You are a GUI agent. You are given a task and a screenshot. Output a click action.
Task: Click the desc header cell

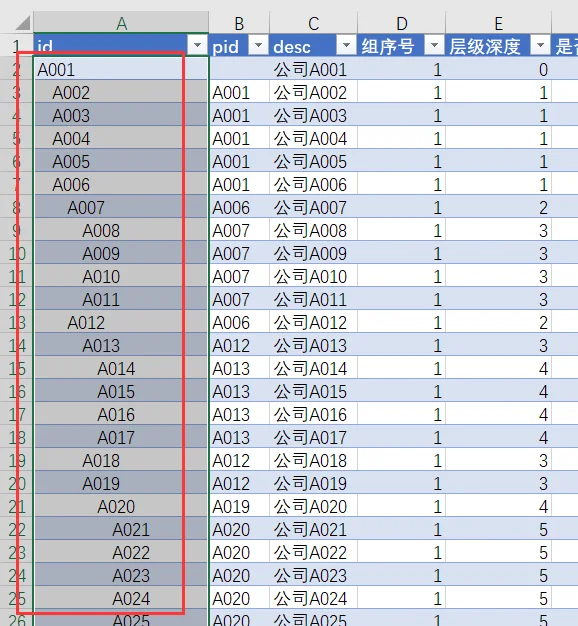(314, 46)
